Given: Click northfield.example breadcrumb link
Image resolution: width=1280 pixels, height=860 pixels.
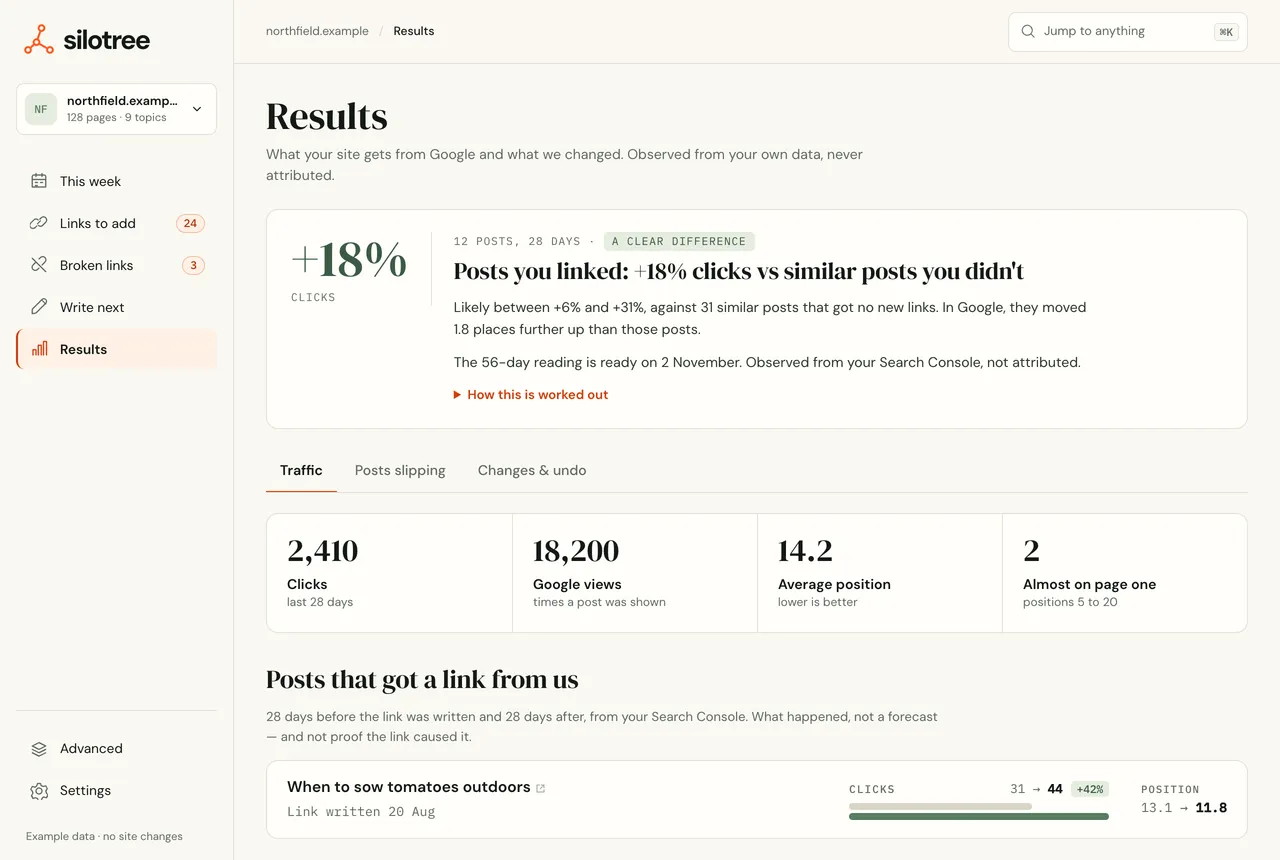Looking at the screenshot, I should 317,31.
